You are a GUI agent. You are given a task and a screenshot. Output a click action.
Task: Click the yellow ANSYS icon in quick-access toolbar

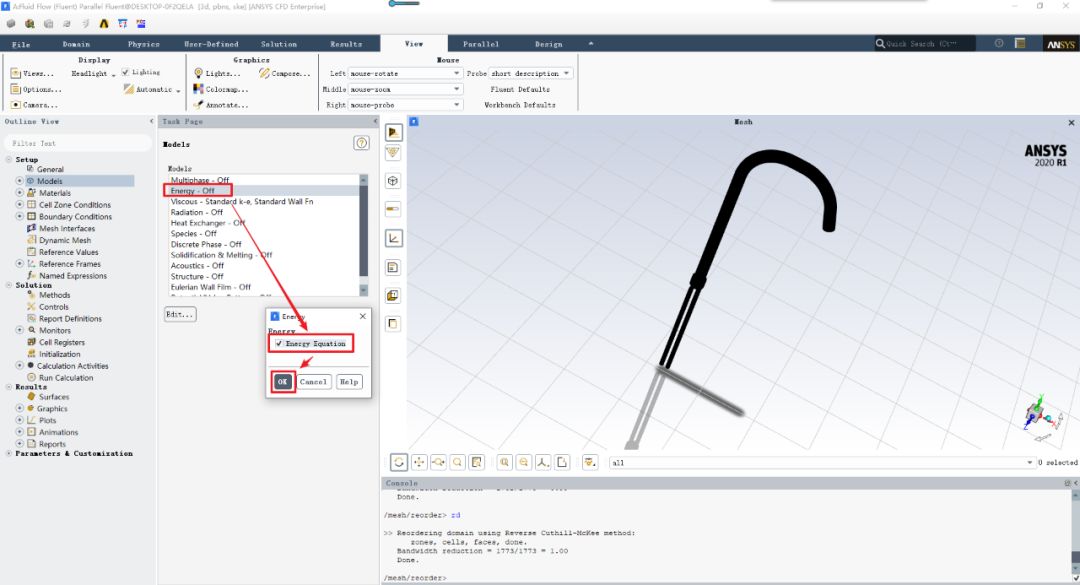(x=103, y=23)
